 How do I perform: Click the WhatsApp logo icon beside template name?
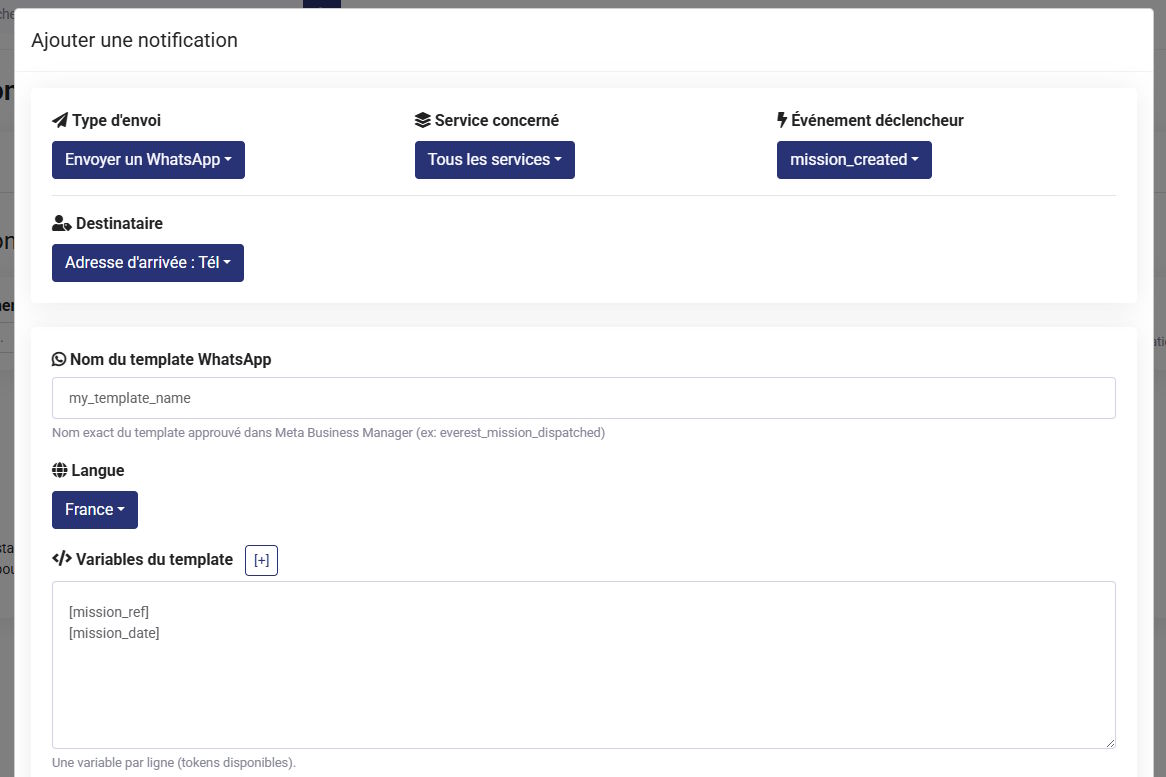pos(59,359)
